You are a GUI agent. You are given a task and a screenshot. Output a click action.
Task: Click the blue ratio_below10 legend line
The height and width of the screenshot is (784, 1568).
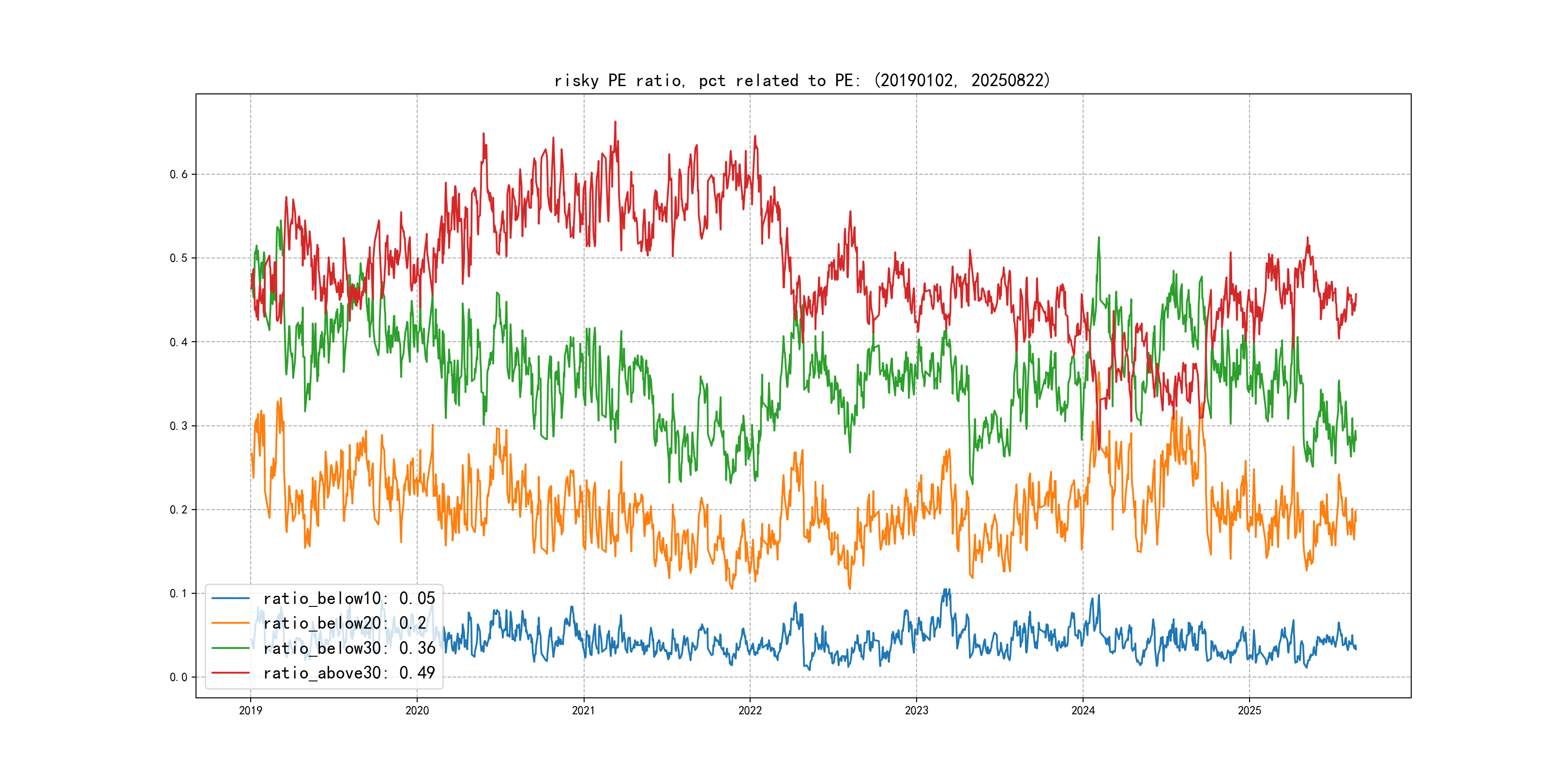coord(230,598)
